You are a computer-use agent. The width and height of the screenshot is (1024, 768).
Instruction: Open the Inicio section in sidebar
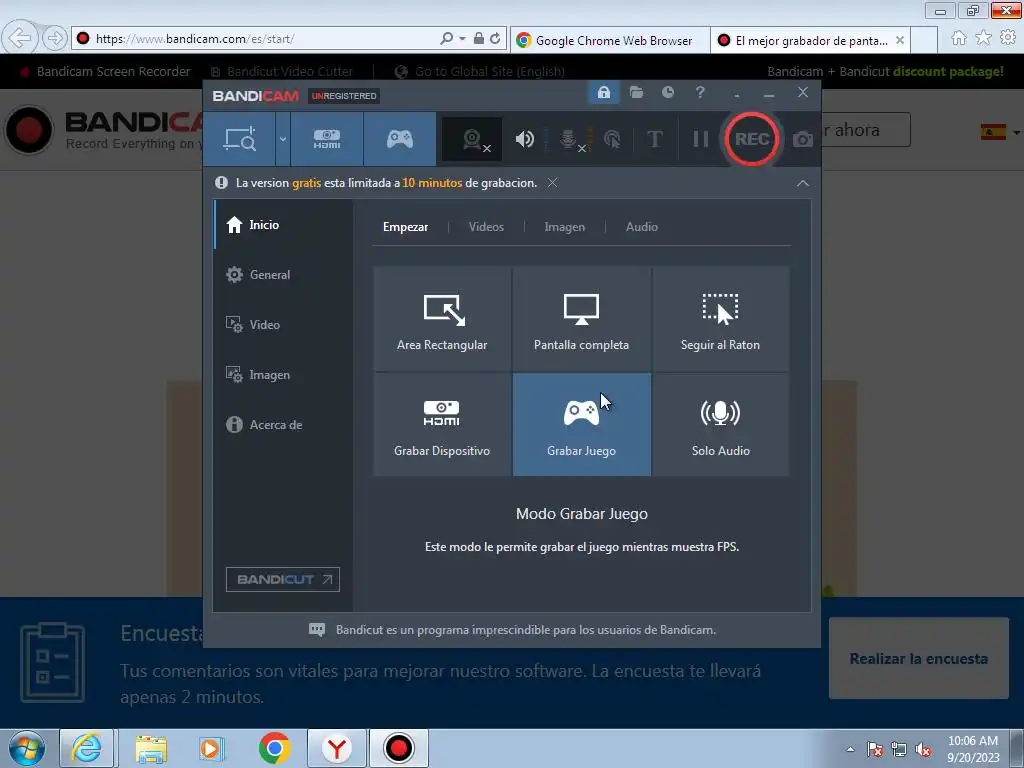click(283, 225)
